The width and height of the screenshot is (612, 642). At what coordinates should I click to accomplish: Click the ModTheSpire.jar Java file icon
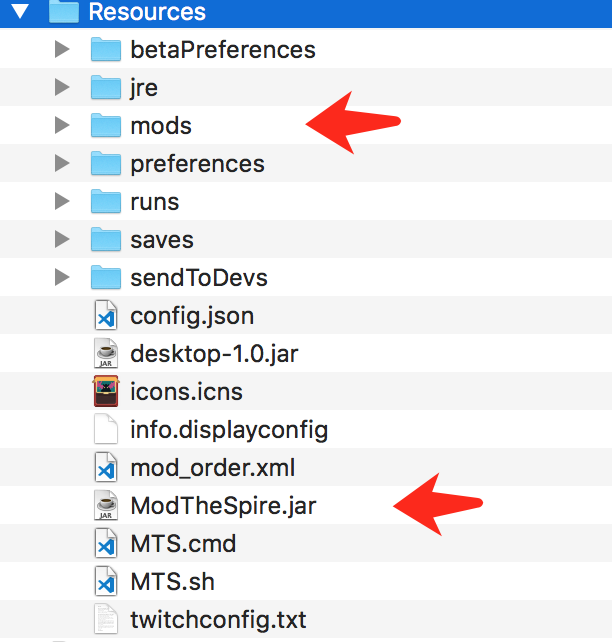point(105,506)
